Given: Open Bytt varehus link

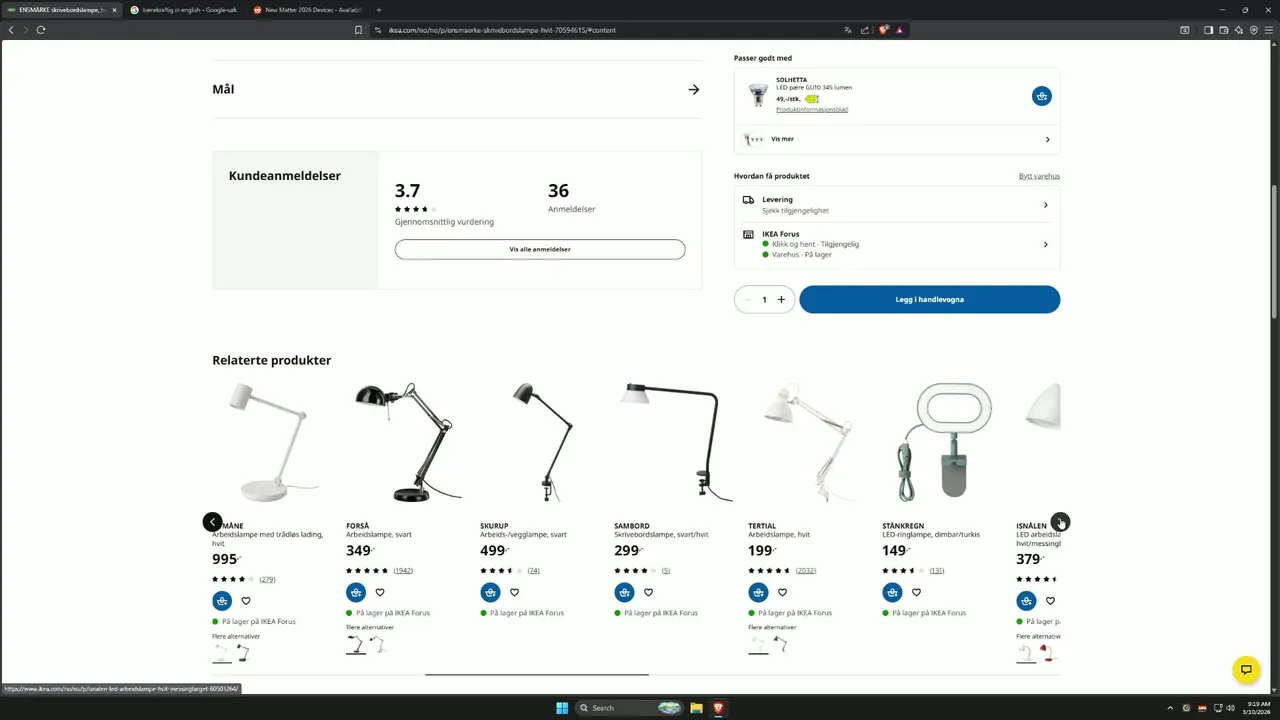Looking at the screenshot, I should click(1039, 176).
